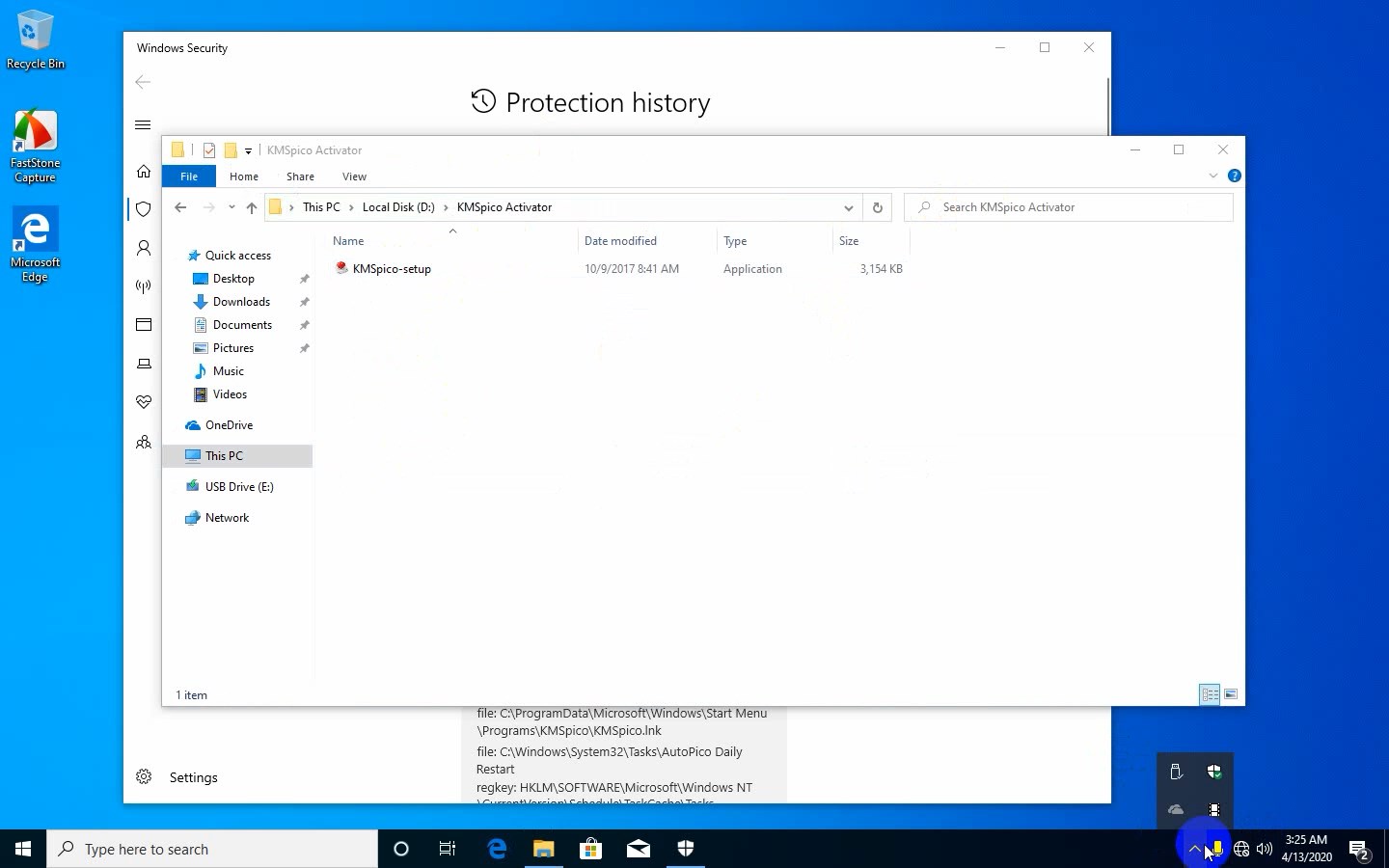The height and width of the screenshot is (868, 1389).
Task: Expand the Explorer ribbon chevron
Action: pos(1213,176)
